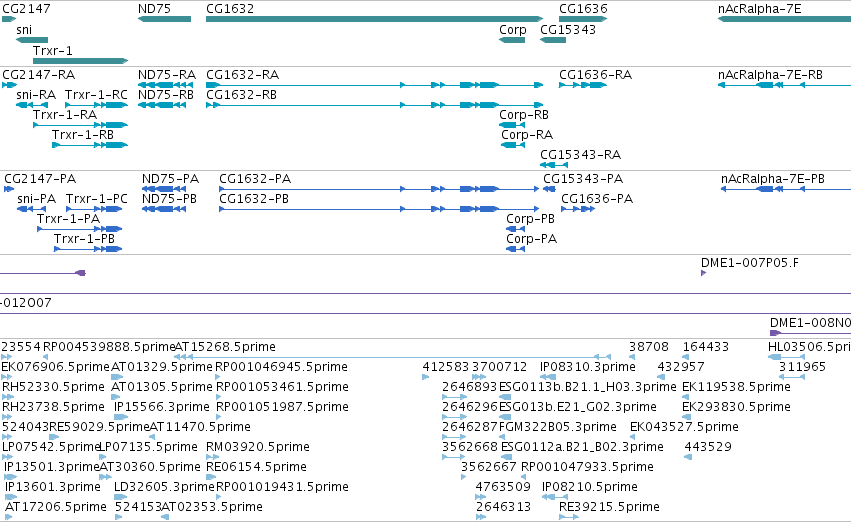Click the Corp-RB transcript label
Viewport: 851px width, 522px height.
pyautogui.click(x=524, y=114)
